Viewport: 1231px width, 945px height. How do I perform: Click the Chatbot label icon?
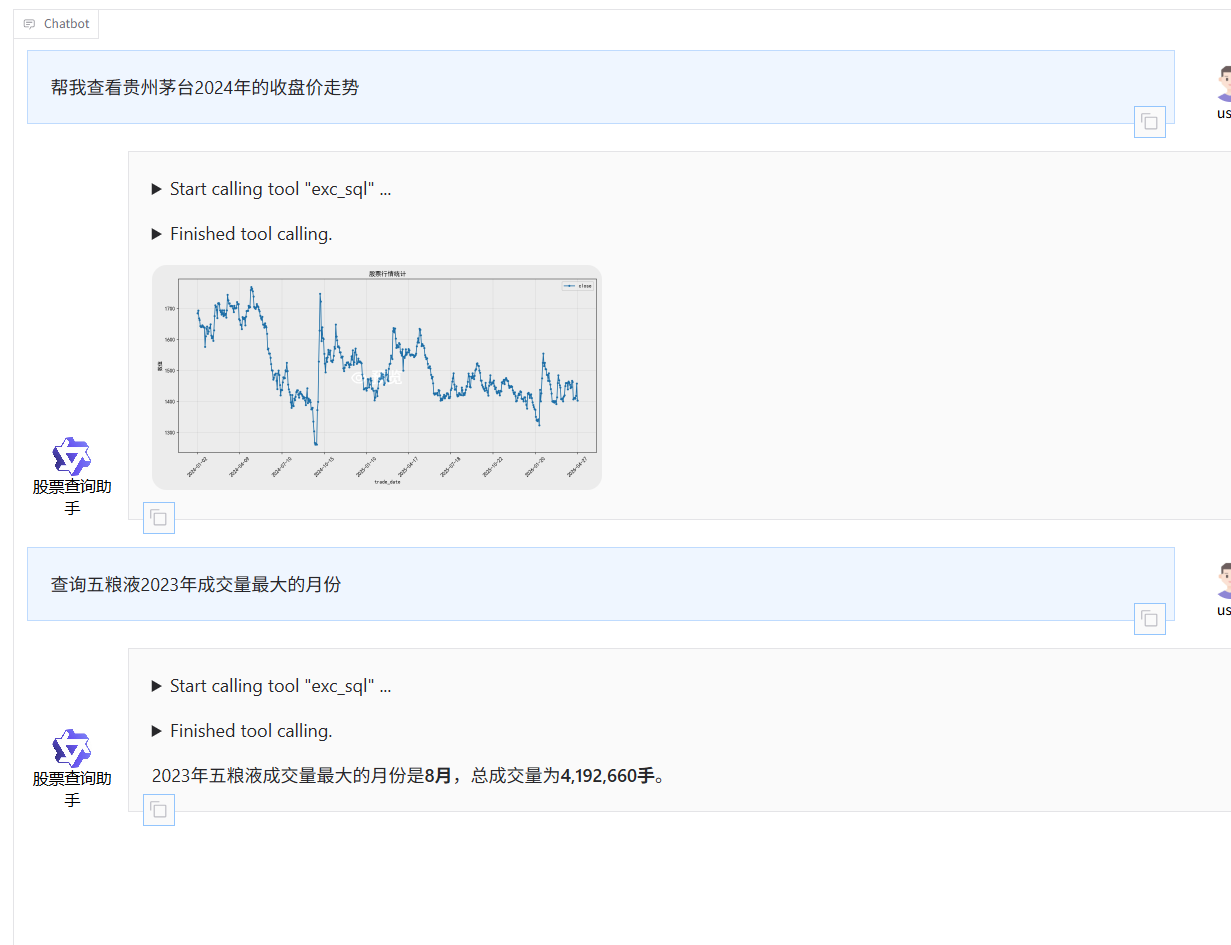[29, 24]
